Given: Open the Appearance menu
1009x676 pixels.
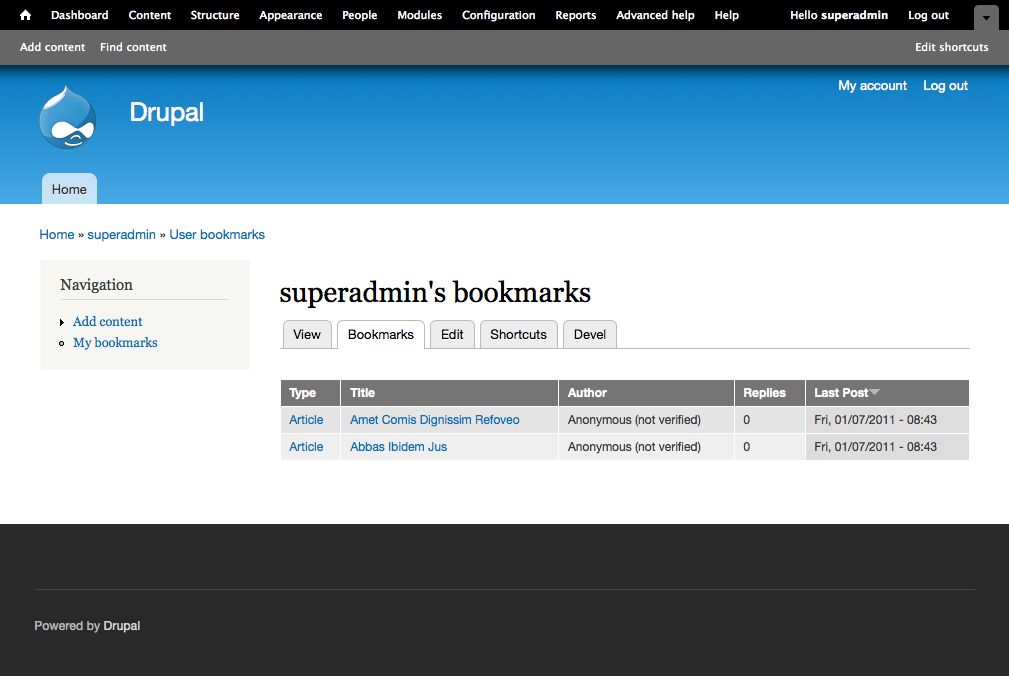Looking at the screenshot, I should pyautogui.click(x=291, y=15).
